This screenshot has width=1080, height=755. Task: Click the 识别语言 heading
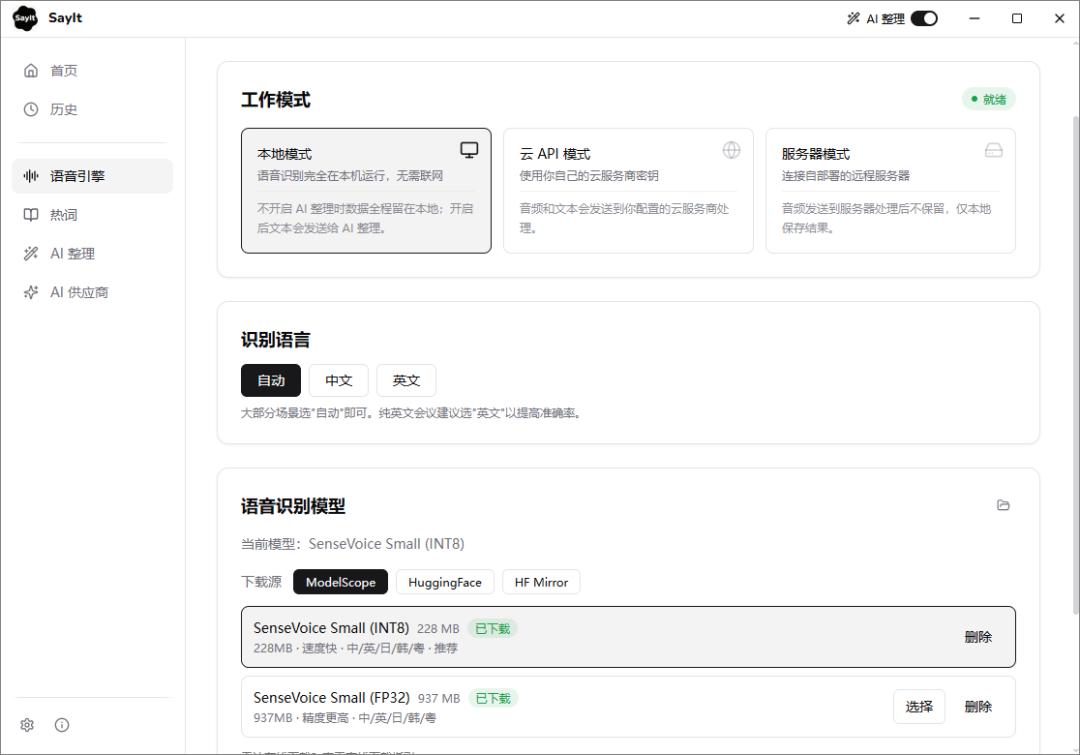(276, 340)
